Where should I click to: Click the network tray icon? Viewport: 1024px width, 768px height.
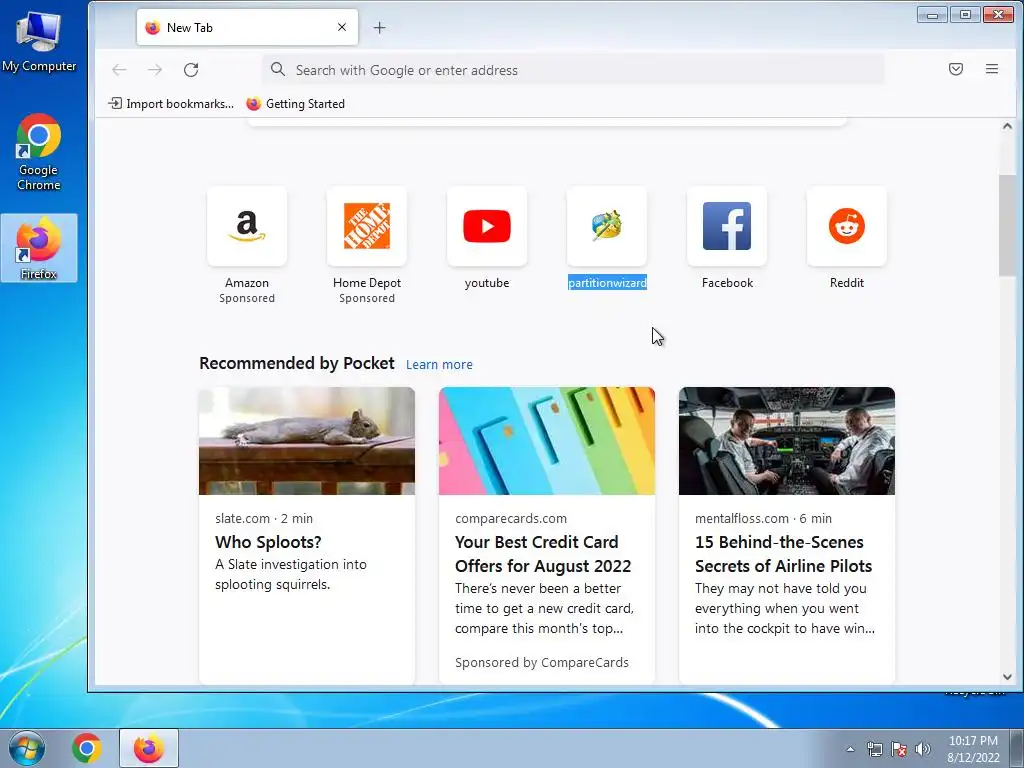[x=874, y=750]
